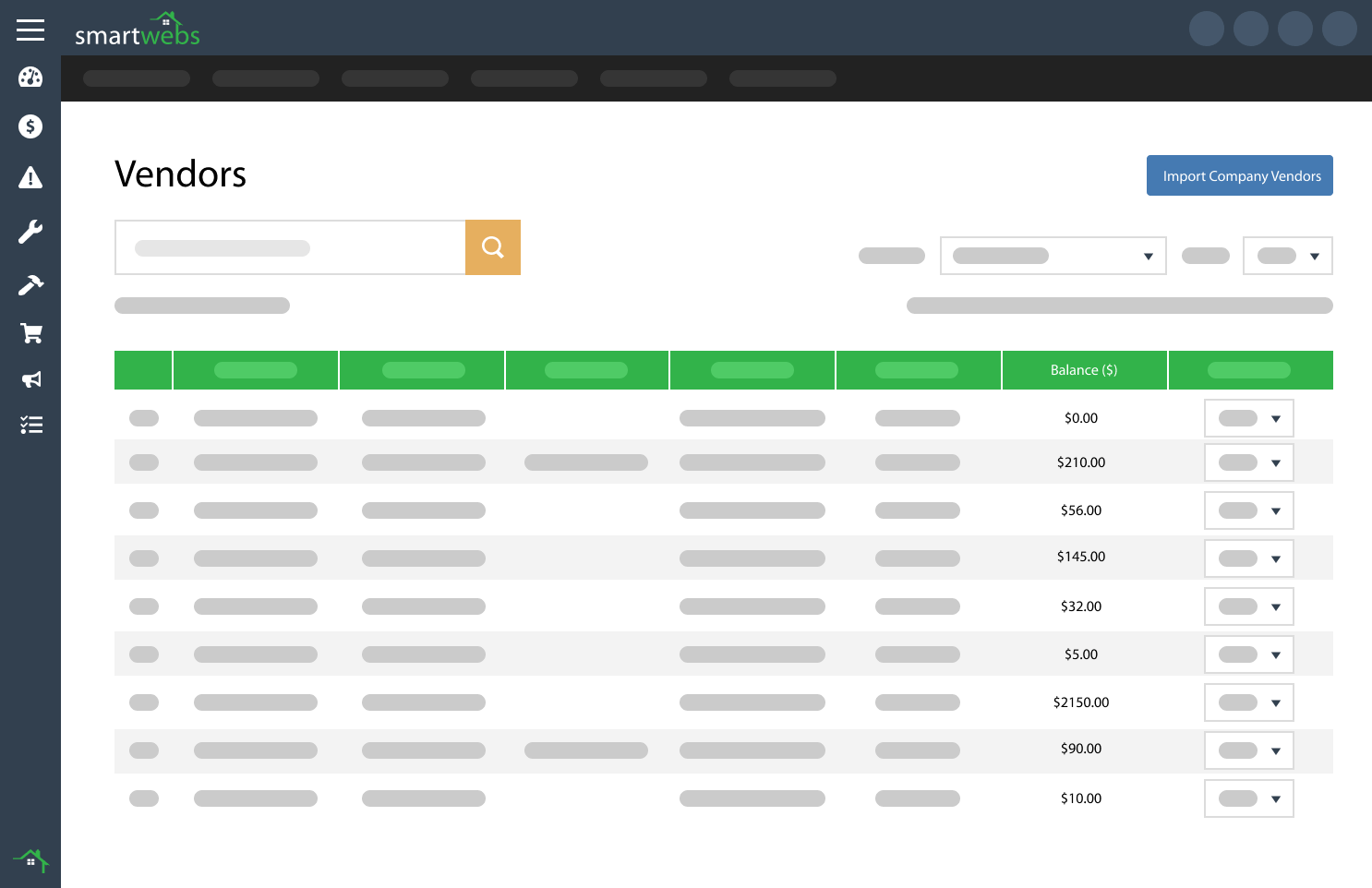
Task: Focus the vendor search input field
Action: tap(290, 247)
